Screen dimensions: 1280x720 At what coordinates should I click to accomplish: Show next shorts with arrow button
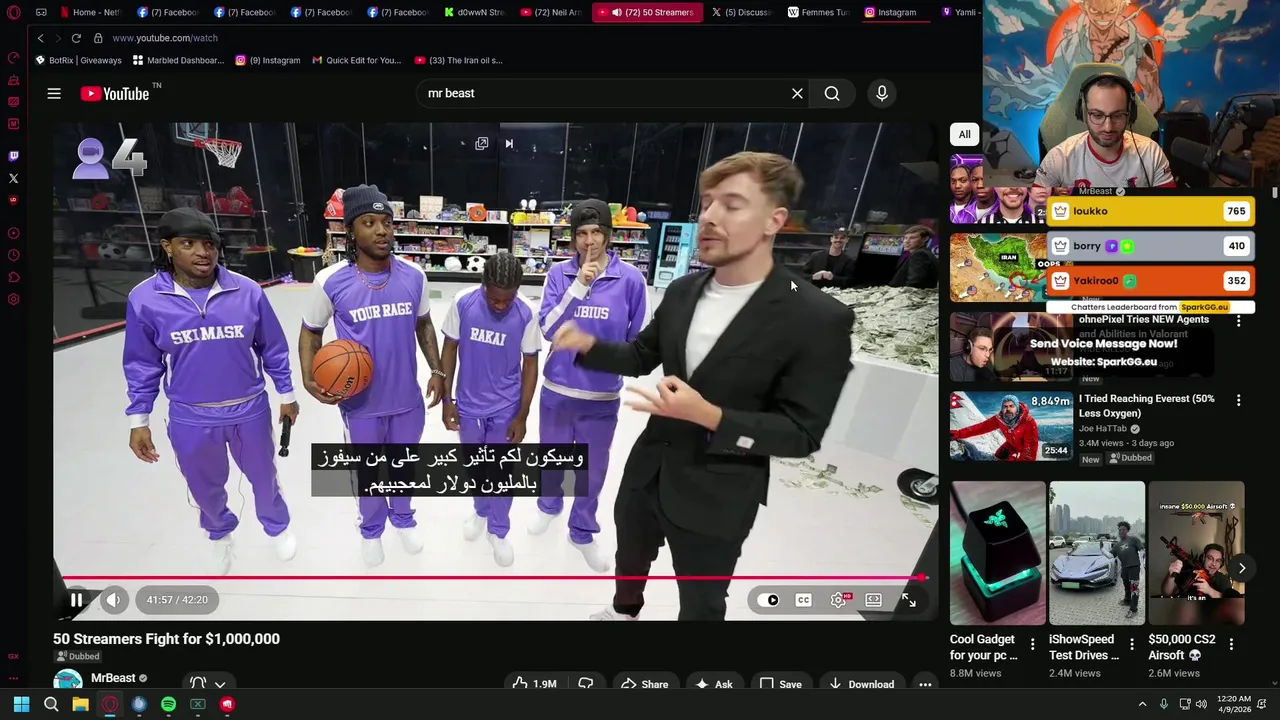(x=1241, y=568)
